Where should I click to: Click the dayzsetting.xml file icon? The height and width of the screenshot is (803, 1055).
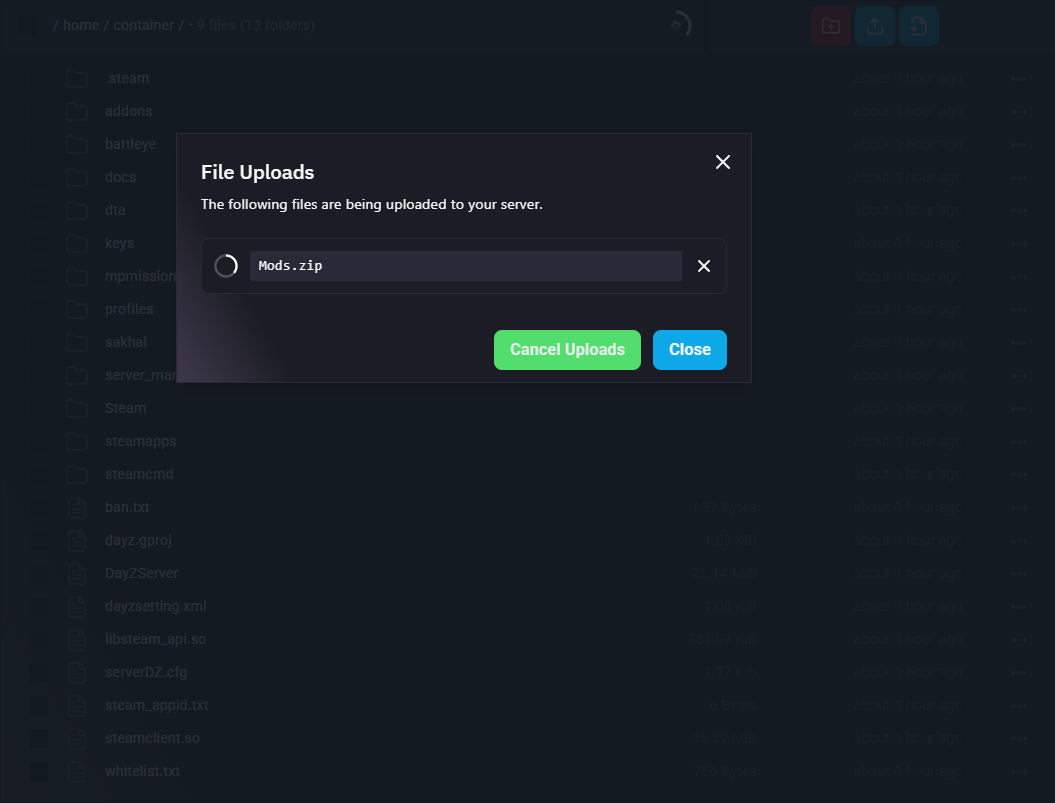point(77,606)
